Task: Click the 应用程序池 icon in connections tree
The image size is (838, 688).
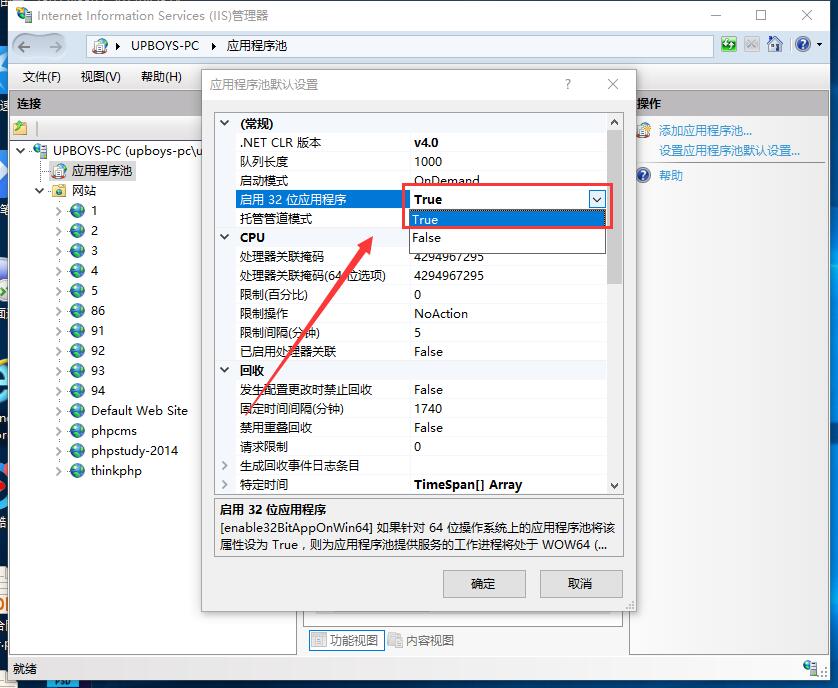Action: [x=58, y=171]
